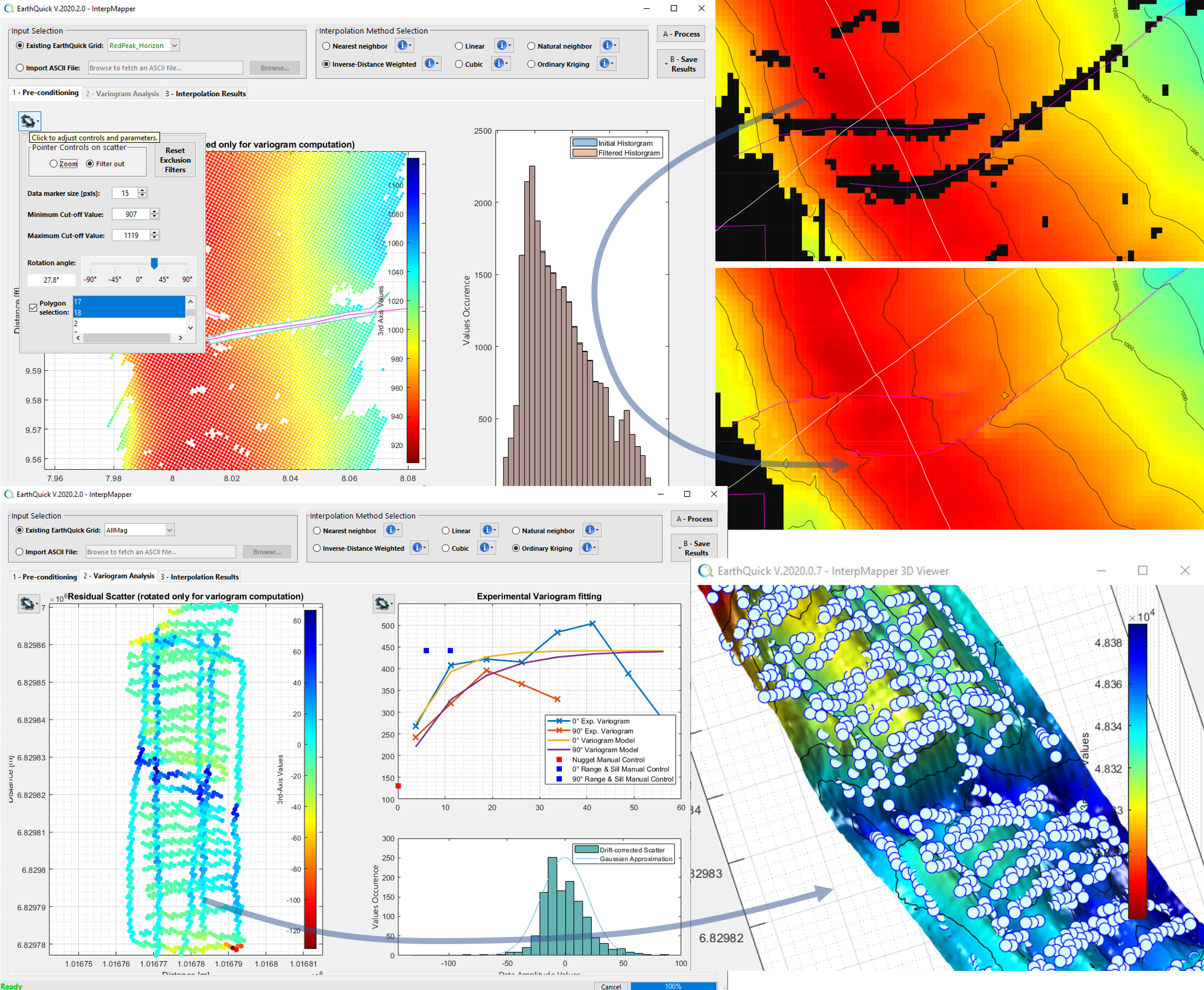Viewport: 1204px width, 990px height.
Task: Minimize the InterpMapper 3D Viewer window
Action: (x=1101, y=571)
